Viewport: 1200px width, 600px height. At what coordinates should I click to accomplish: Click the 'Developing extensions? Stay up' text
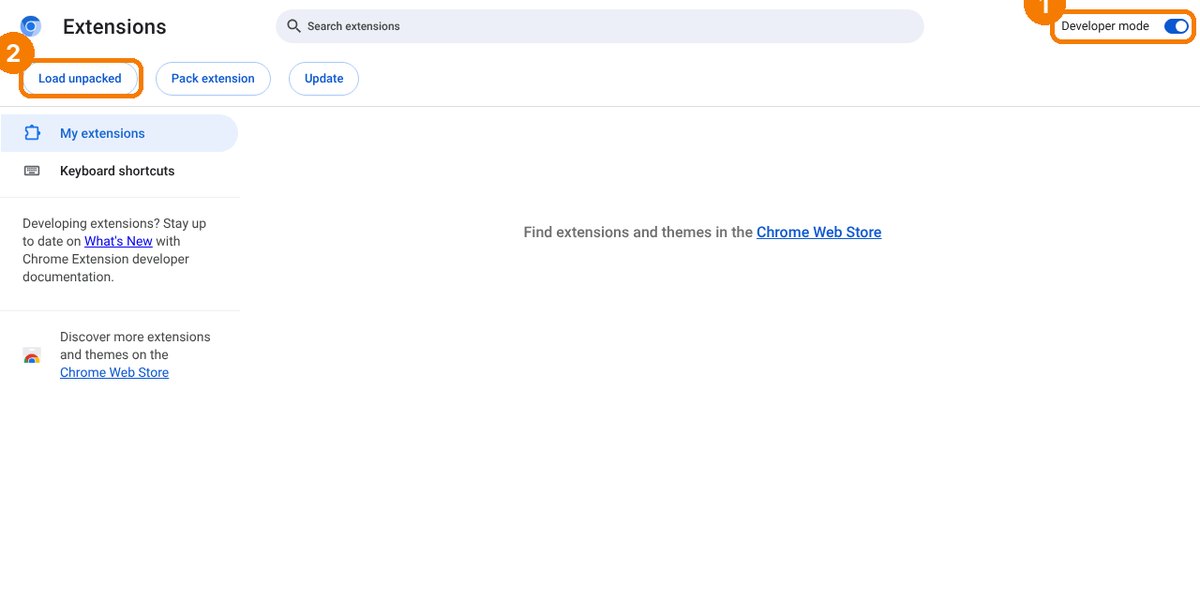(x=114, y=223)
